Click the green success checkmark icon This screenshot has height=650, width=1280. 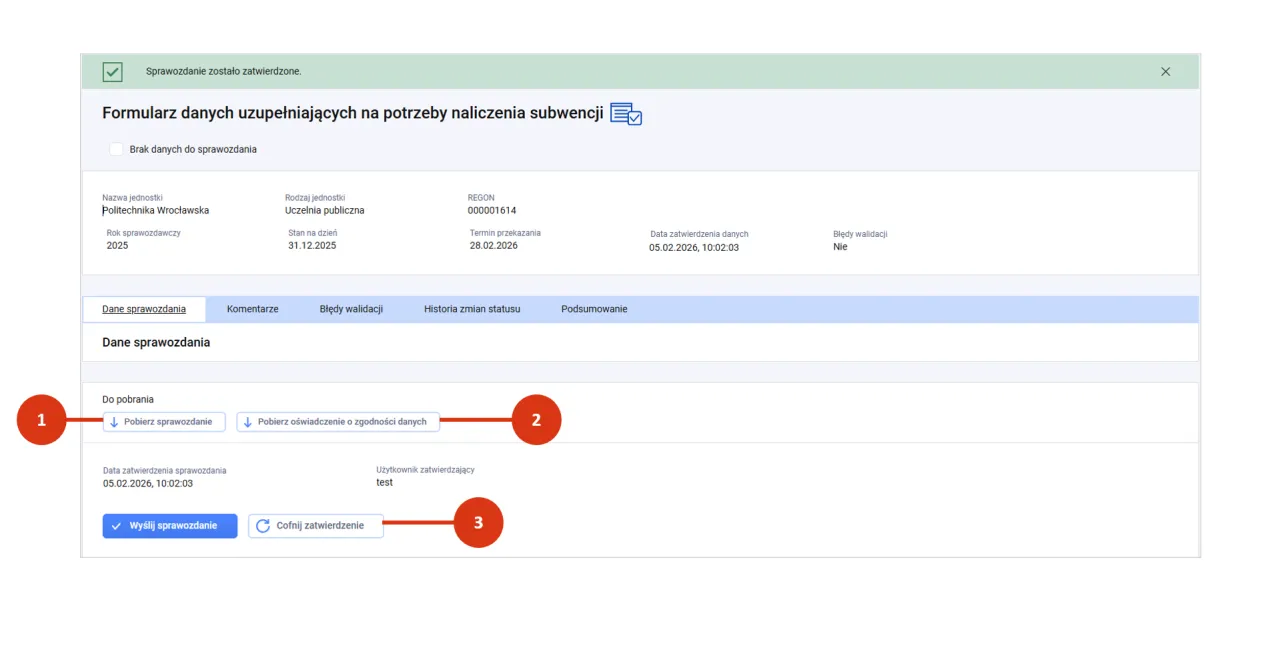[x=113, y=72]
